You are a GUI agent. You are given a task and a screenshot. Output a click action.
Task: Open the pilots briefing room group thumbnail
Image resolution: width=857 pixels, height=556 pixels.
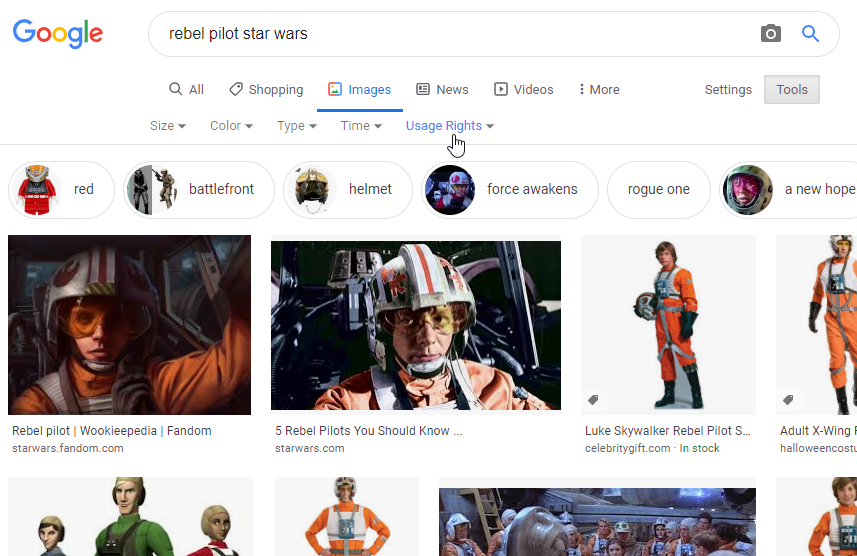coord(597,522)
